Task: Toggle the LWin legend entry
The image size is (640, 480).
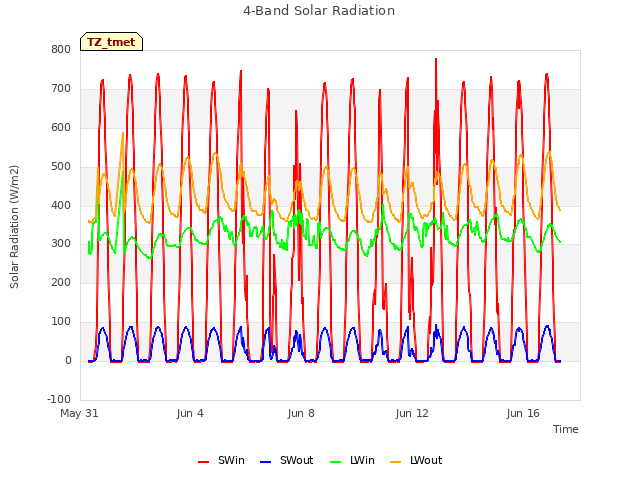Action: click(352, 460)
